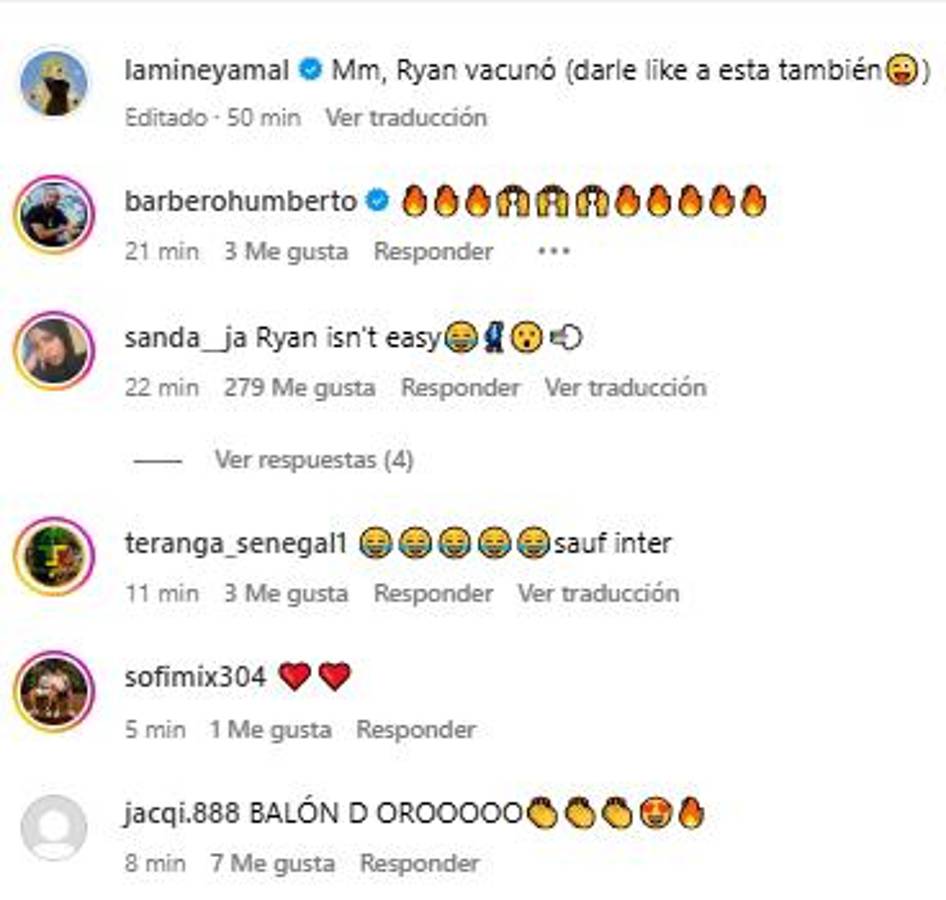Screen dimensions: 946x900
Task: Reply to jacqi.888's BALÓN D ORO comment
Action: pyautogui.click(x=420, y=863)
